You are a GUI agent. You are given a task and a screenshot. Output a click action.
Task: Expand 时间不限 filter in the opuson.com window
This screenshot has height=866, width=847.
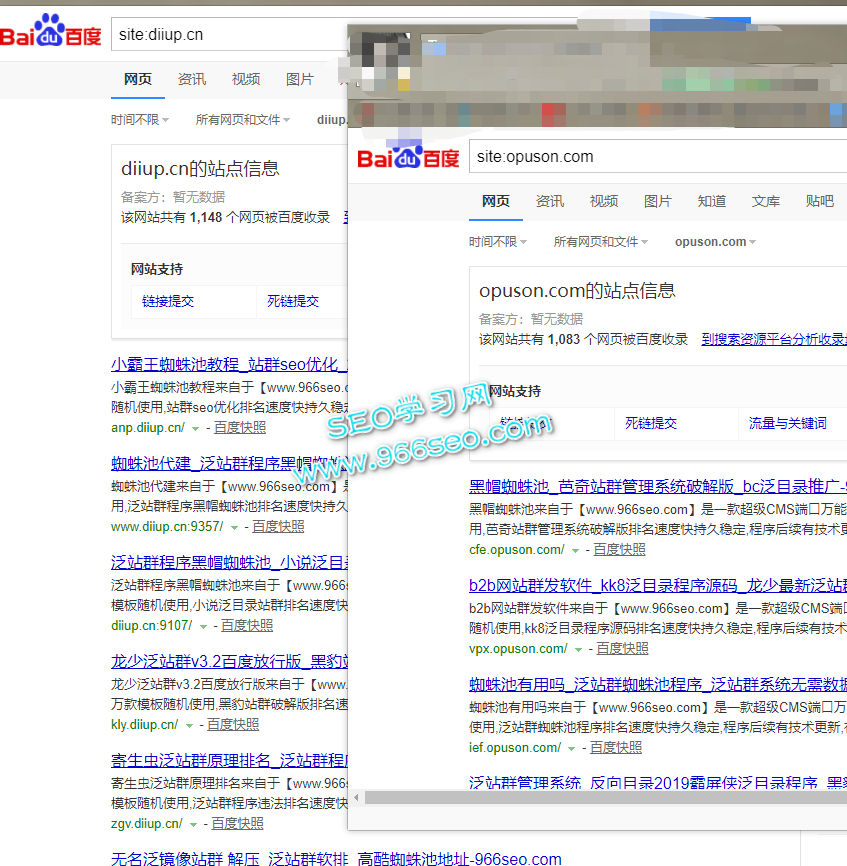click(x=497, y=242)
